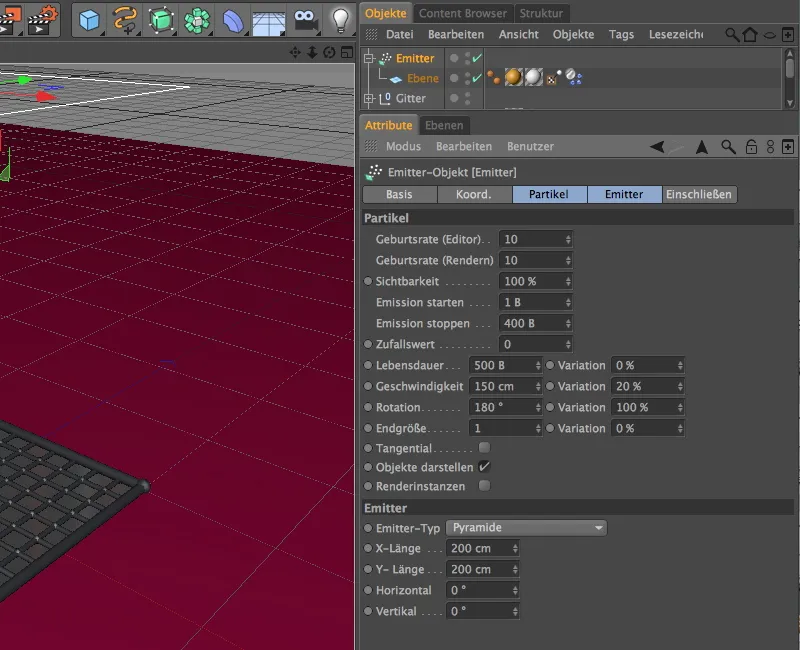Open the Light bulb object icon

tap(340, 20)
